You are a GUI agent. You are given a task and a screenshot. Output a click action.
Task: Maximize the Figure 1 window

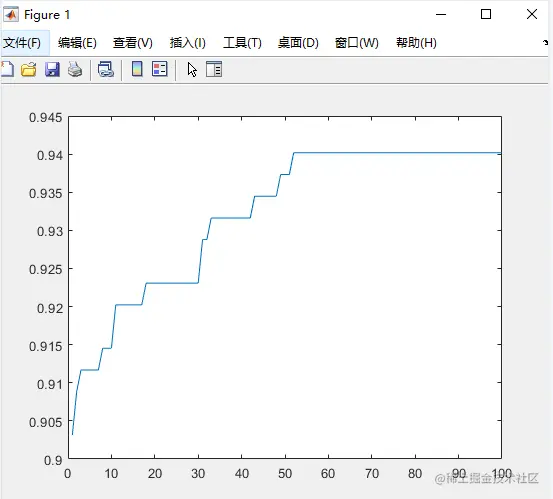(x=486, y=14)
